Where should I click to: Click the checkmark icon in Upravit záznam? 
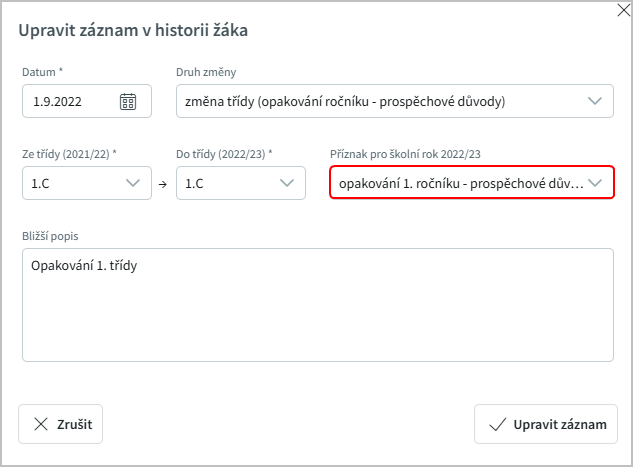497,424
